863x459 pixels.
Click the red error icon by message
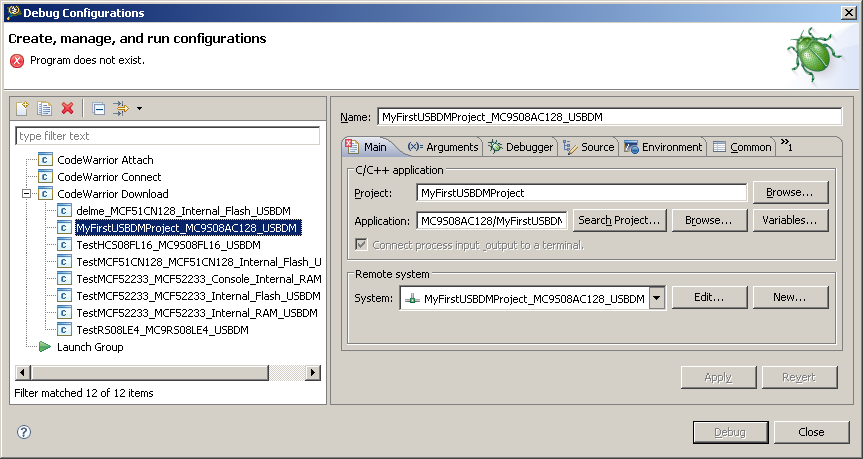[17, 61]
